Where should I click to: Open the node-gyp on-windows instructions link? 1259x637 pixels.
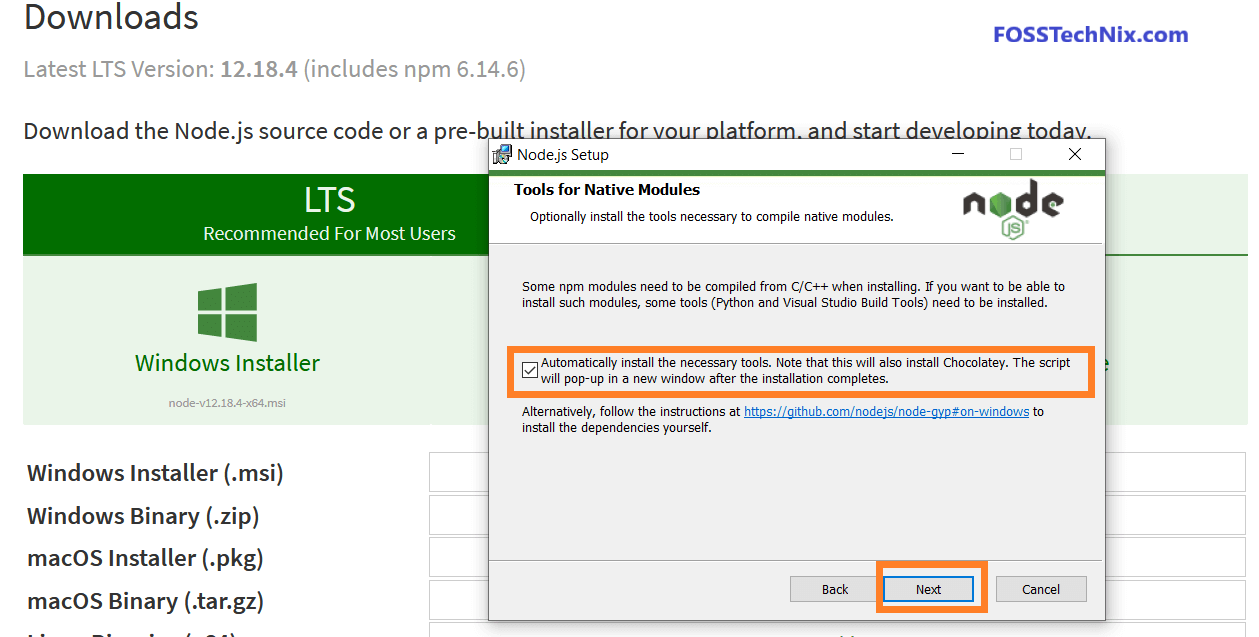point(886,411)
